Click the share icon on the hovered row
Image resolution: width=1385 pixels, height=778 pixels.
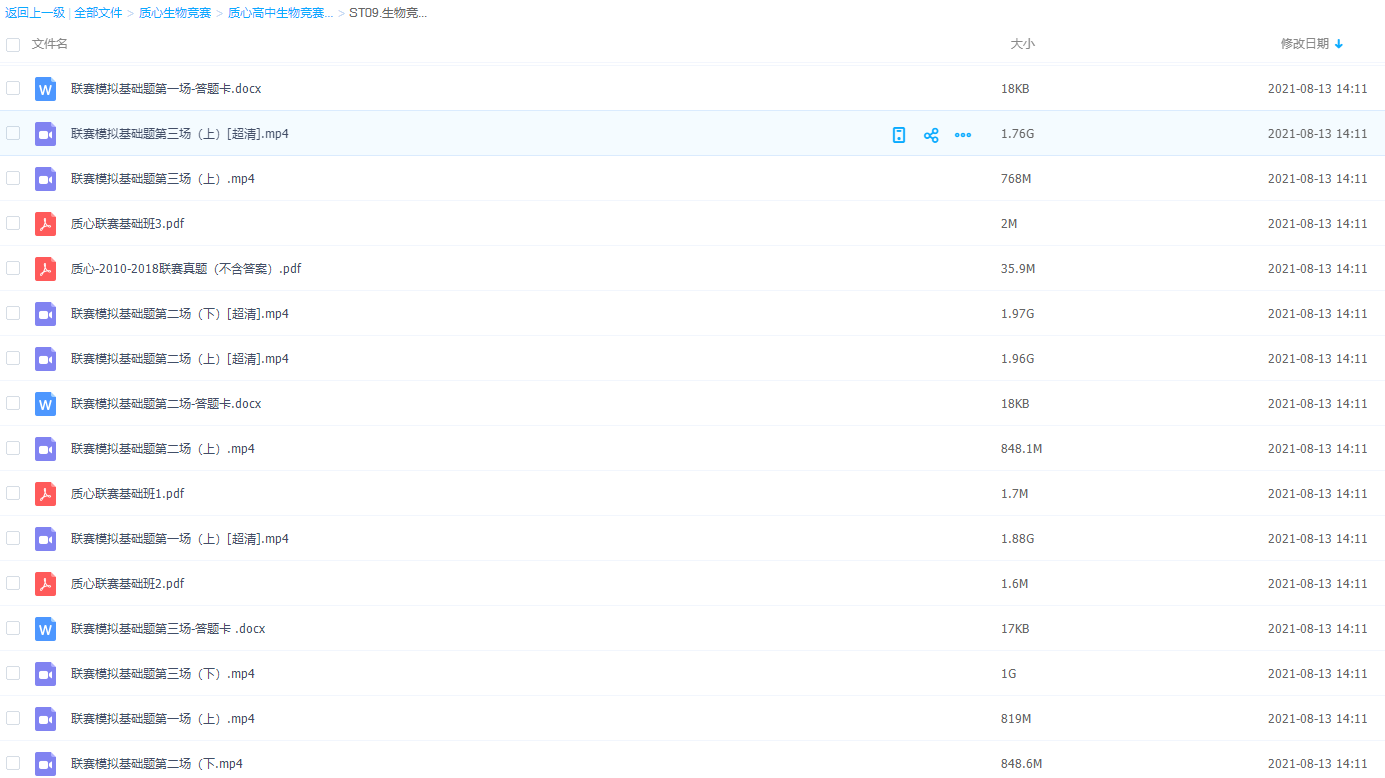tap(931, 135)
